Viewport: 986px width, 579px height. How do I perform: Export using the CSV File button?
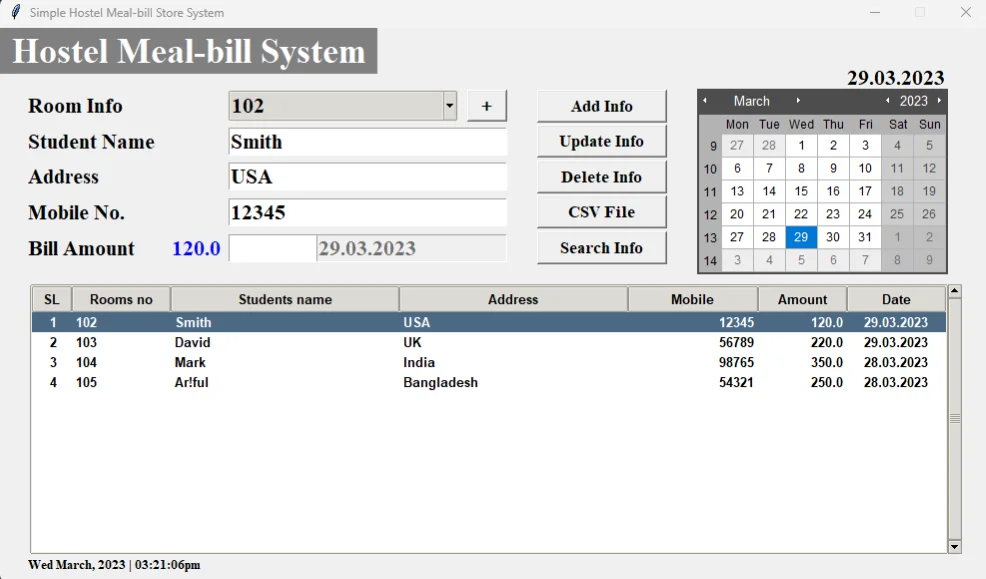[x=602, y=212]
